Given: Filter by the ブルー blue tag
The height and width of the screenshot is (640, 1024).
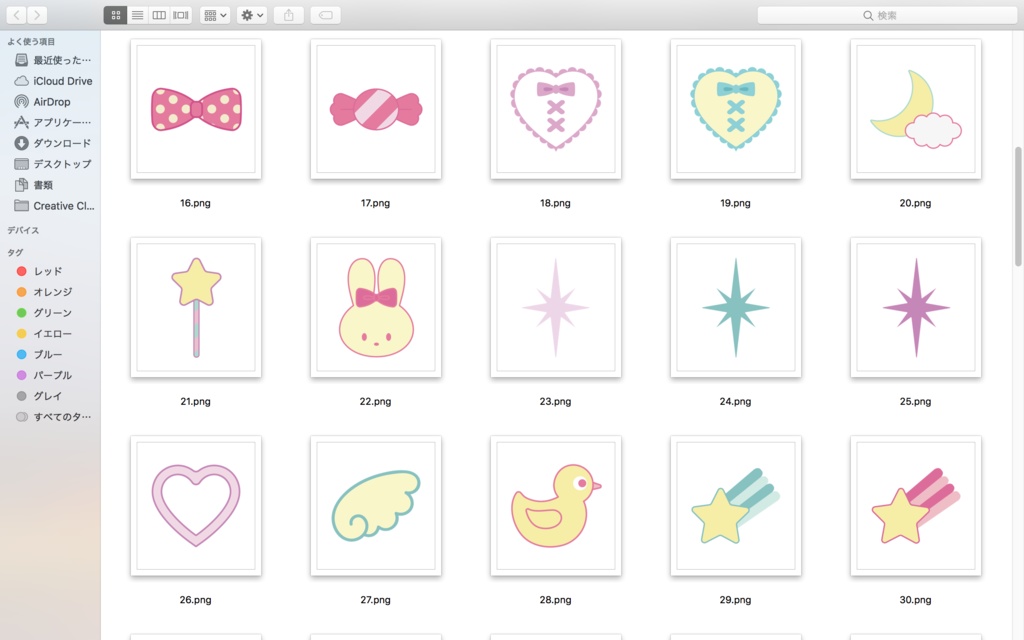Looking at the screenshot, I should pyautogui.click(x=39, y=355).
